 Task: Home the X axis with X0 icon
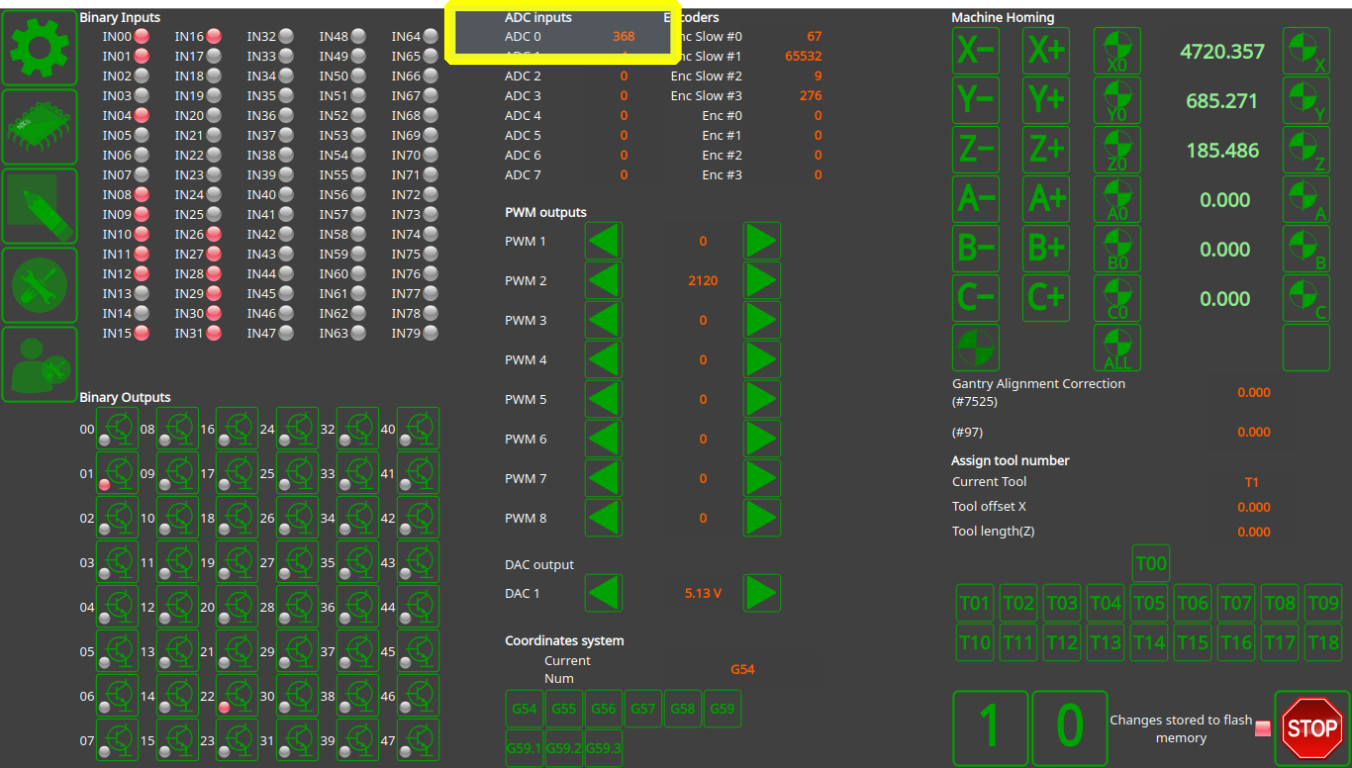pos(1117,51)
